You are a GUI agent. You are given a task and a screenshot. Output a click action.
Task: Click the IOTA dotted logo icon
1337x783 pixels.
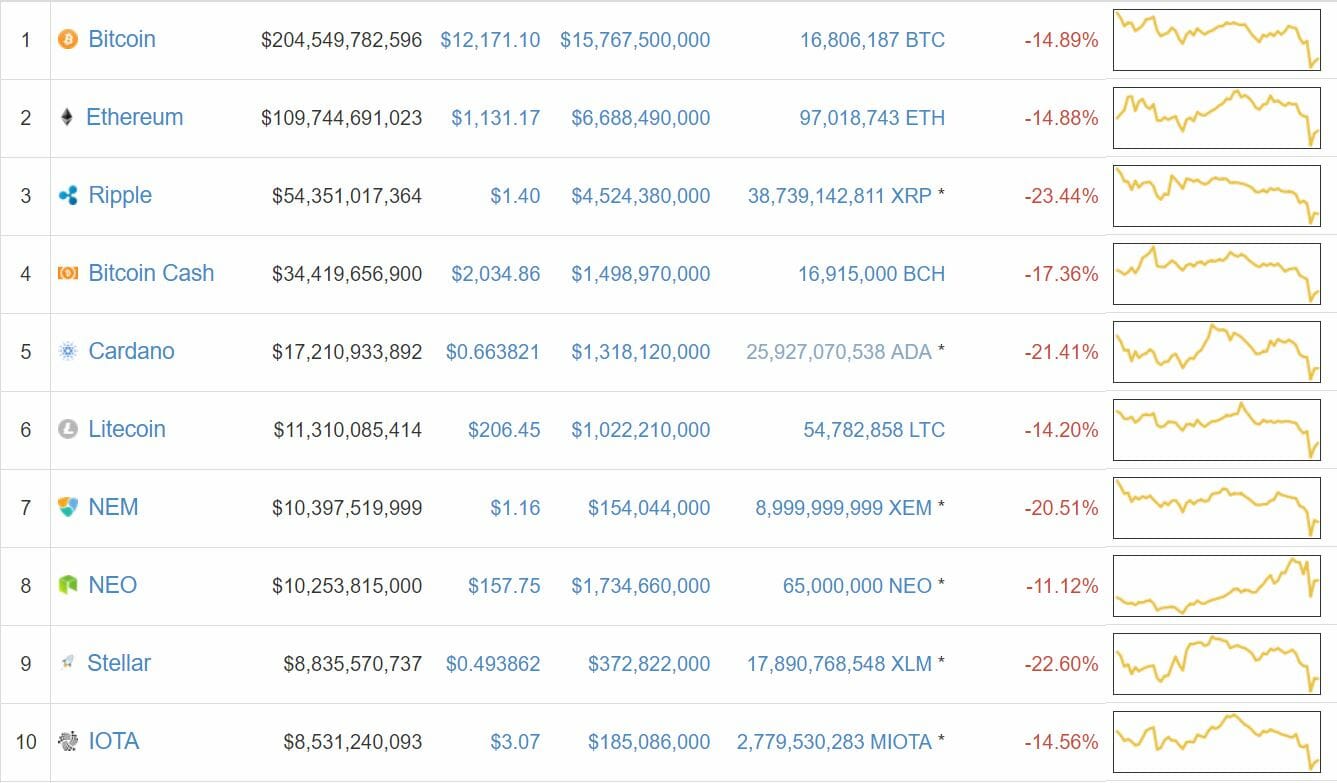click(68, 742)
